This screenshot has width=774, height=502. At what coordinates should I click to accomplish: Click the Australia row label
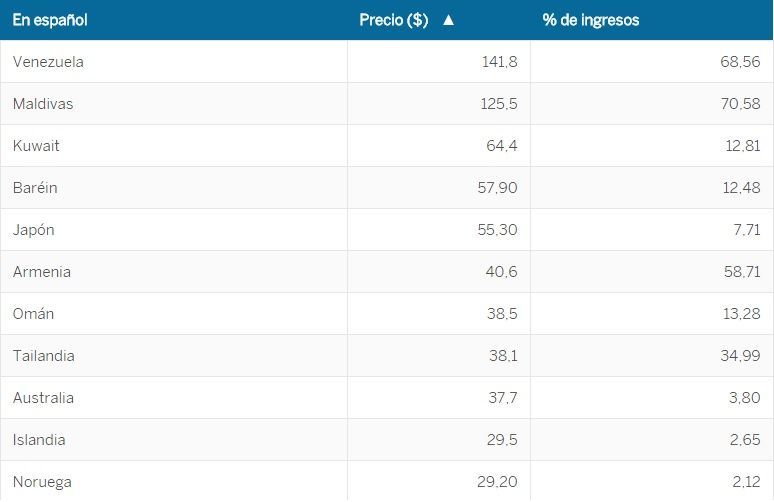(x=43, y=398)
